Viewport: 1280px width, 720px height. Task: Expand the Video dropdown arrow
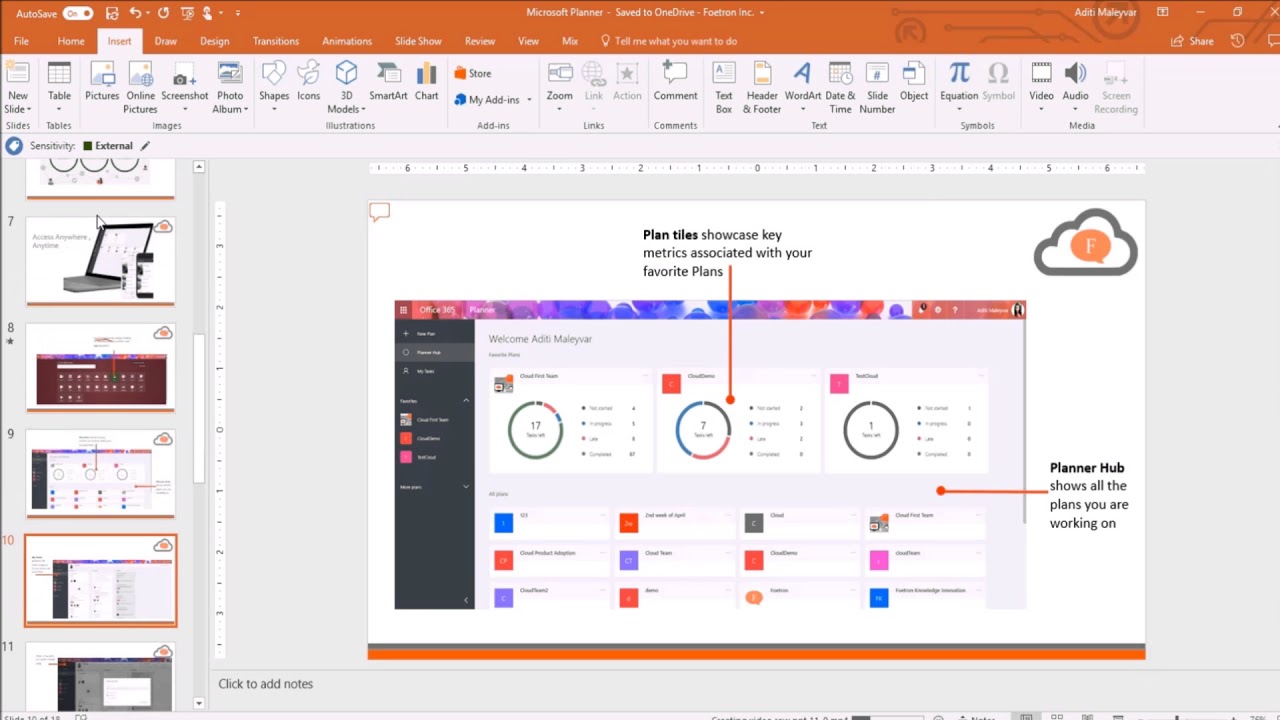click(1041, 109)
